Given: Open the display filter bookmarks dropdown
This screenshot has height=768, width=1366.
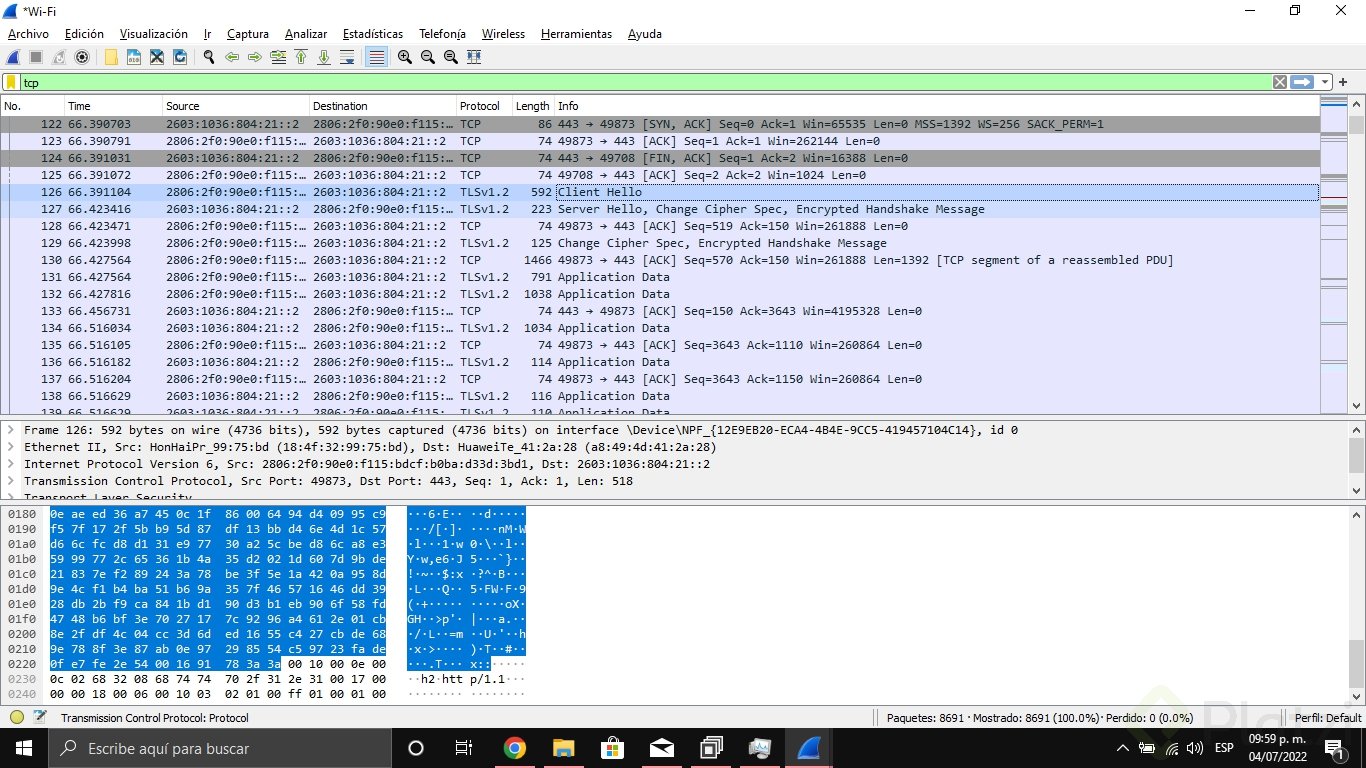Looking at the screenshot, I should (10, 82).
